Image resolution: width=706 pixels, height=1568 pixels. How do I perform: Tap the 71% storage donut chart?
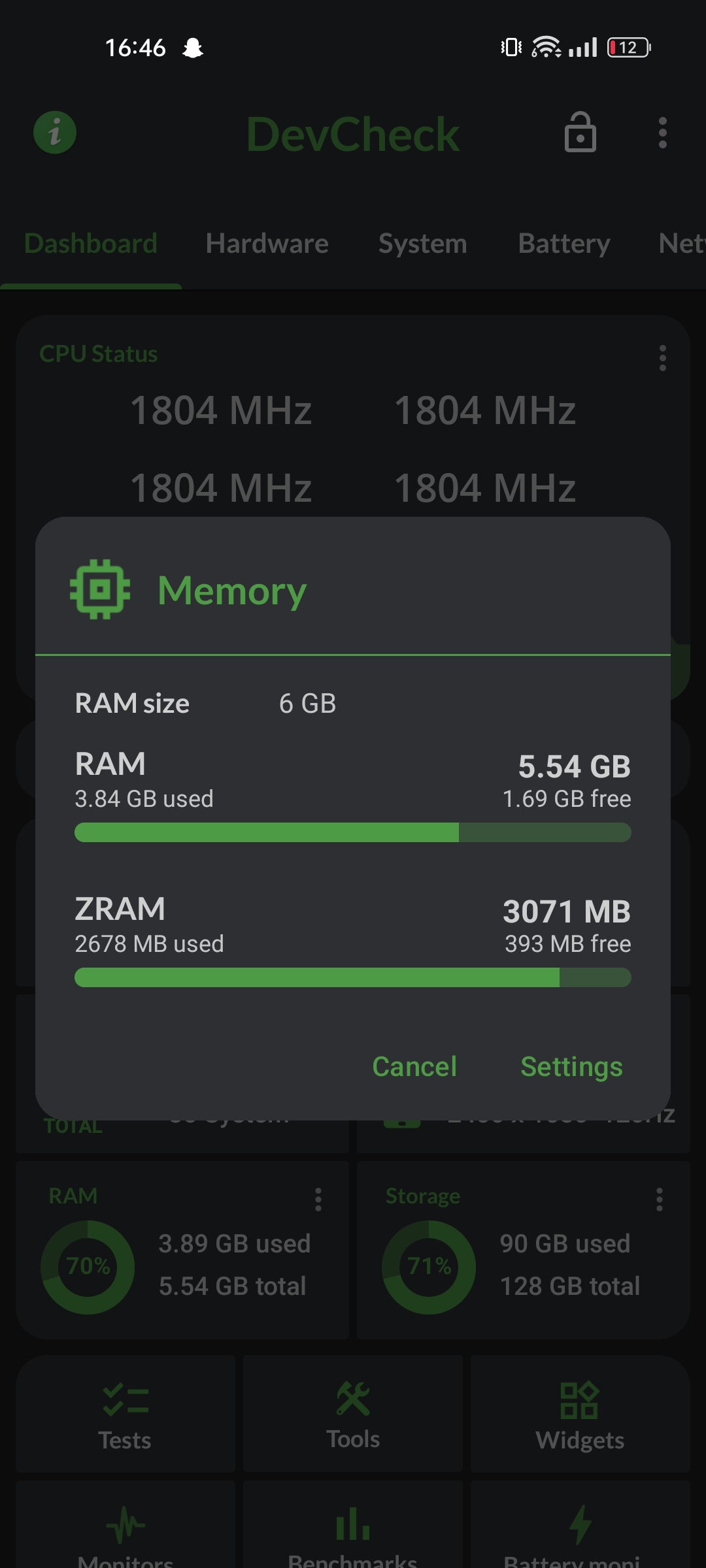click(x=429, y=1267)
